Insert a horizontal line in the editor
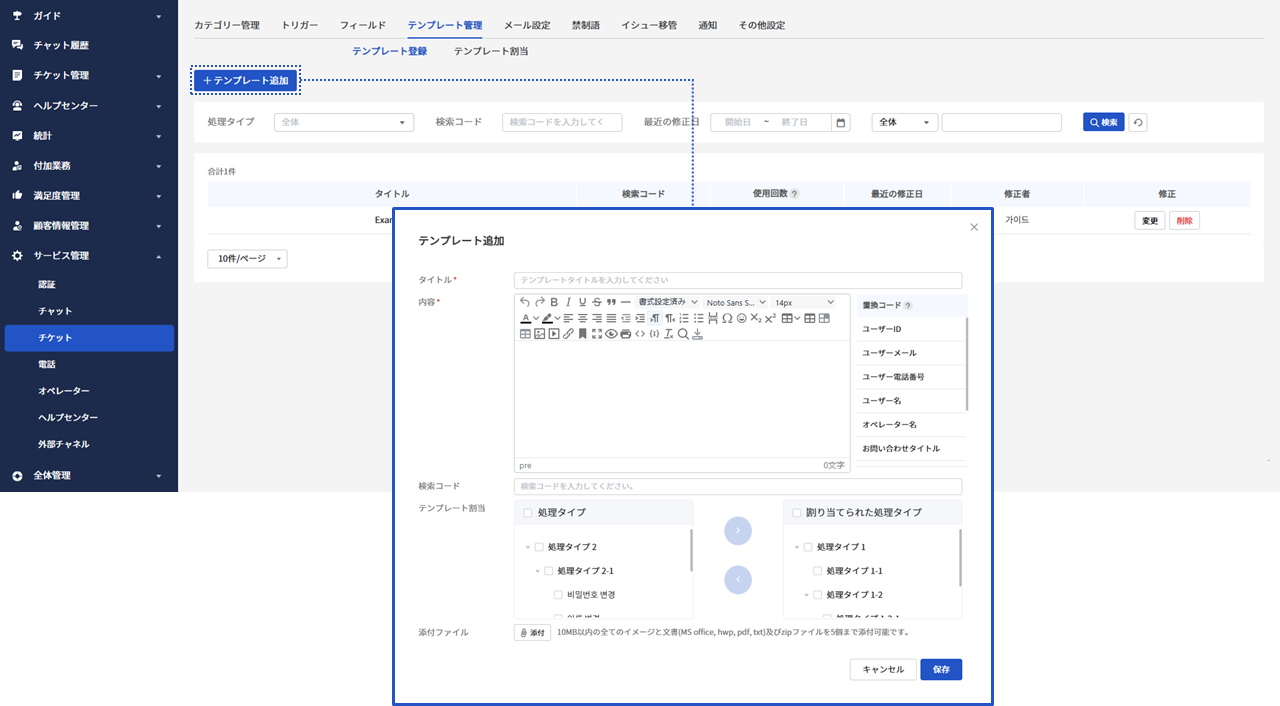The height and width of the screenshot is (706, 1280). [626, 302]
